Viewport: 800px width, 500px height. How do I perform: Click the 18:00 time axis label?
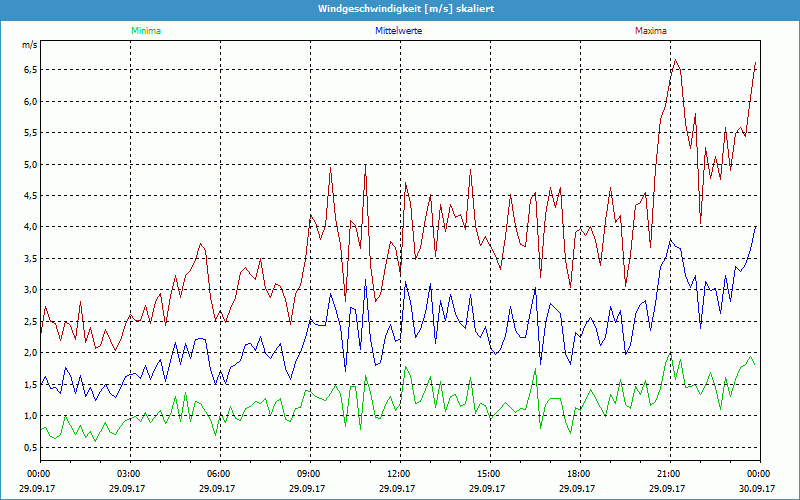coord(580,474)
